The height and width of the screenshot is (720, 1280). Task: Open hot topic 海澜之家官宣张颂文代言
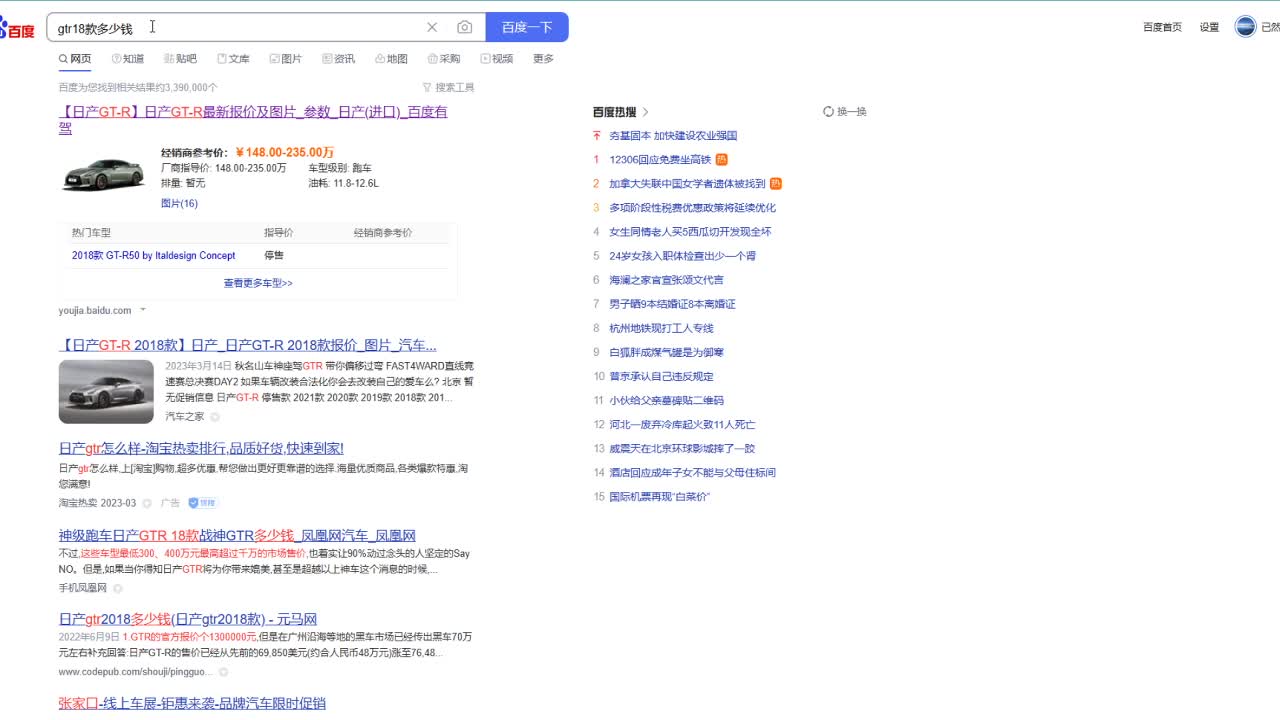666,280
